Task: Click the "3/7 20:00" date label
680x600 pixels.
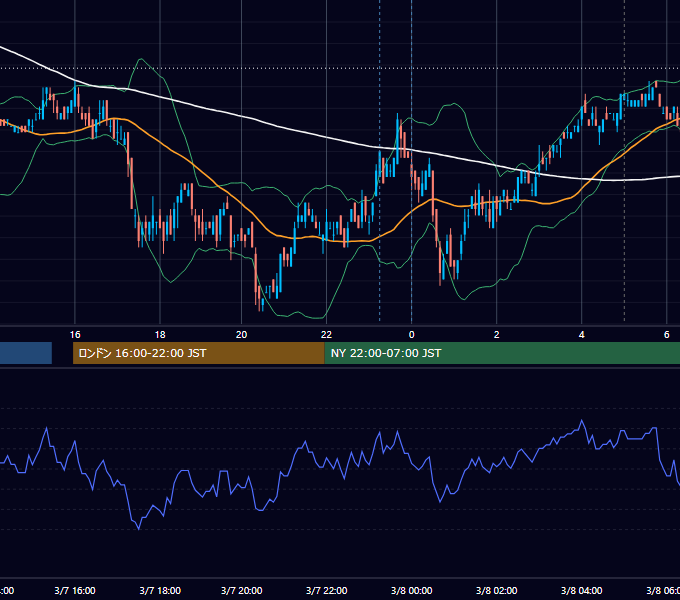Action: [x=242, y=590]
